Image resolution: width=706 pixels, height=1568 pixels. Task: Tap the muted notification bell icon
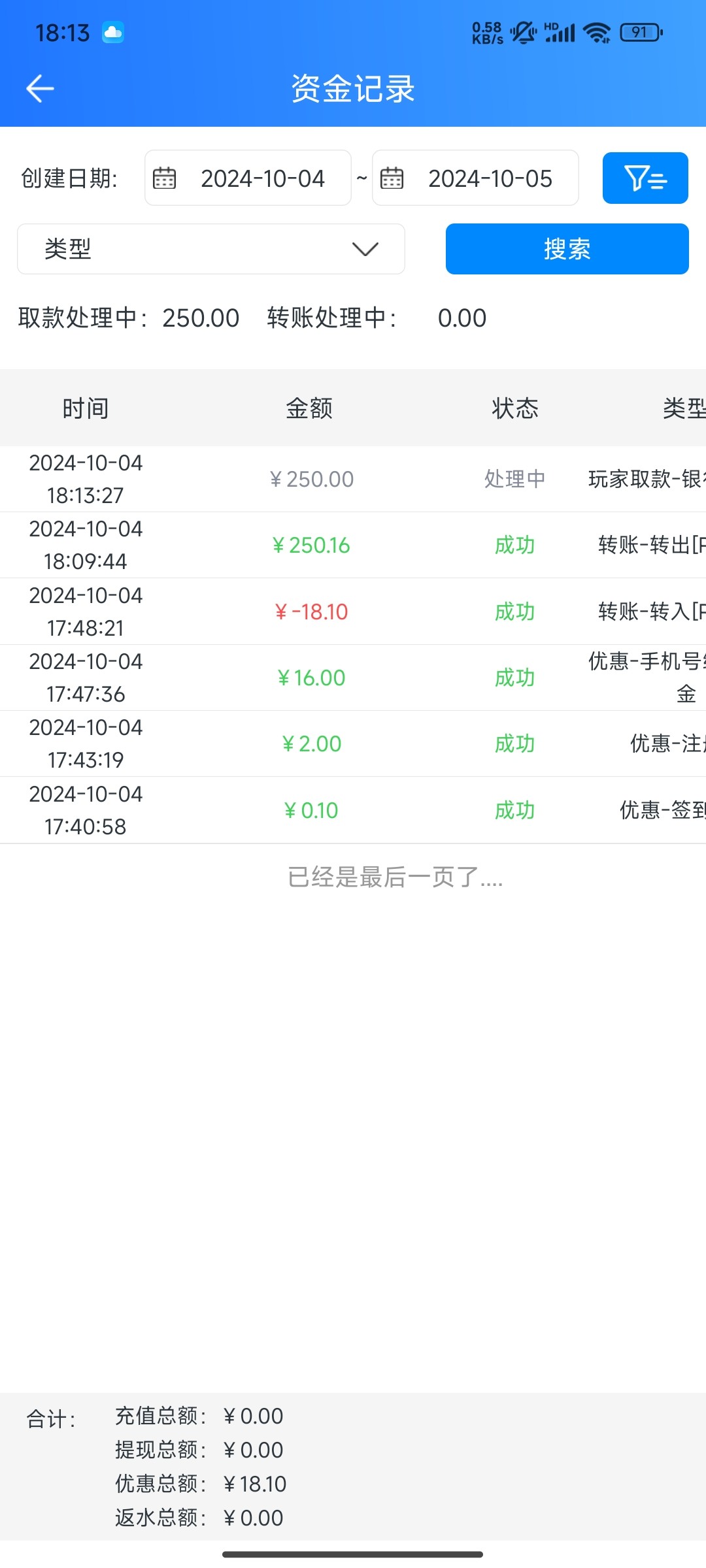point(523,32)
